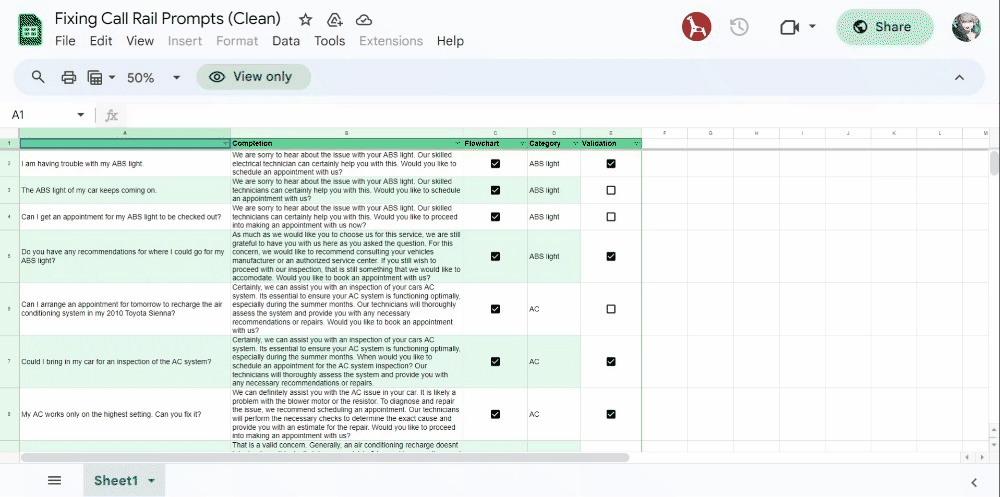Toggle Validation checkbox for 'appointment for my ABS light'
This screenshot has height=497, width=1000.
611,217
